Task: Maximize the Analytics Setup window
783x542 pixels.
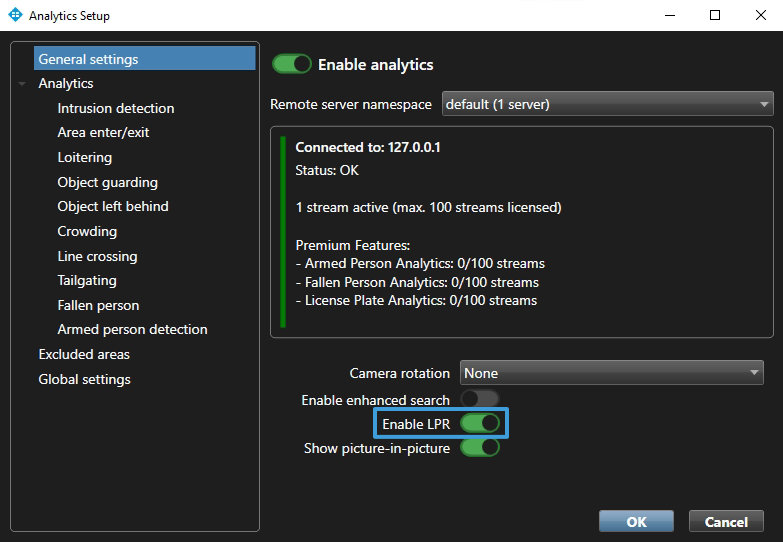Action: tap(715, 15)
